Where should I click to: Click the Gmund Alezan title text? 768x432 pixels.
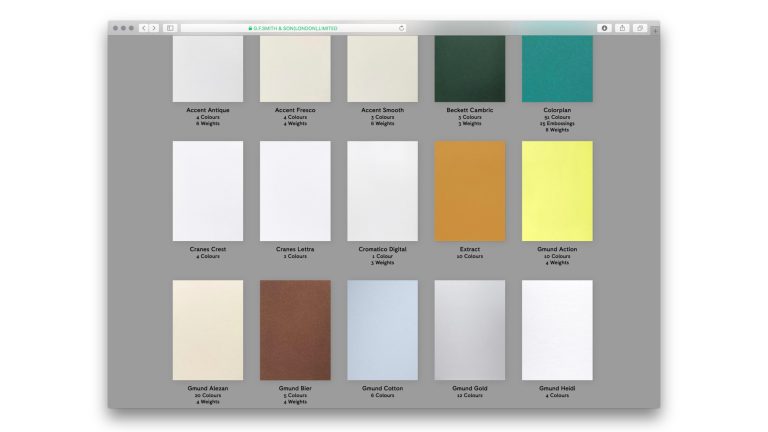click(208, 388)
